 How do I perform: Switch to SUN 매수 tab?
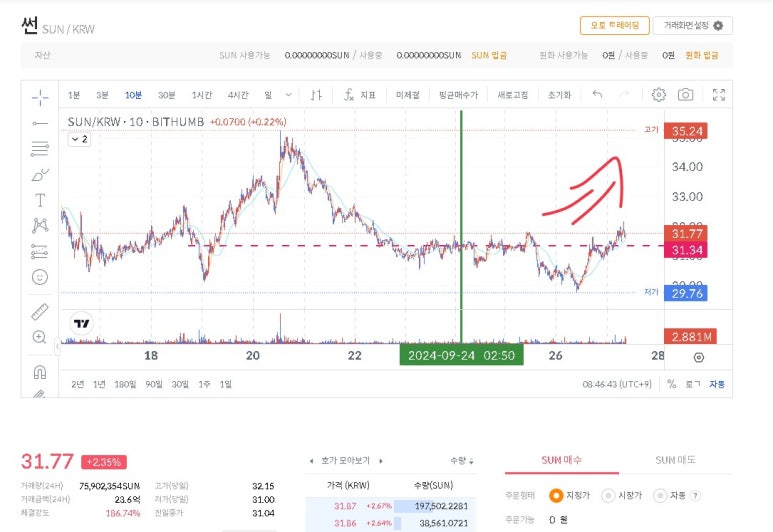(562, 460)
